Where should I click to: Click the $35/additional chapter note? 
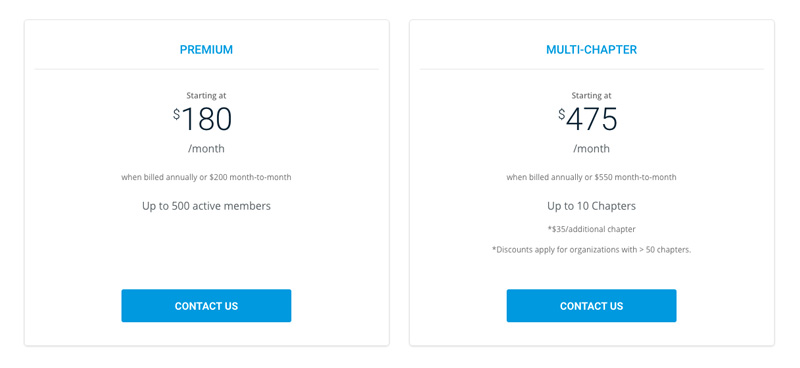(591, 229)
